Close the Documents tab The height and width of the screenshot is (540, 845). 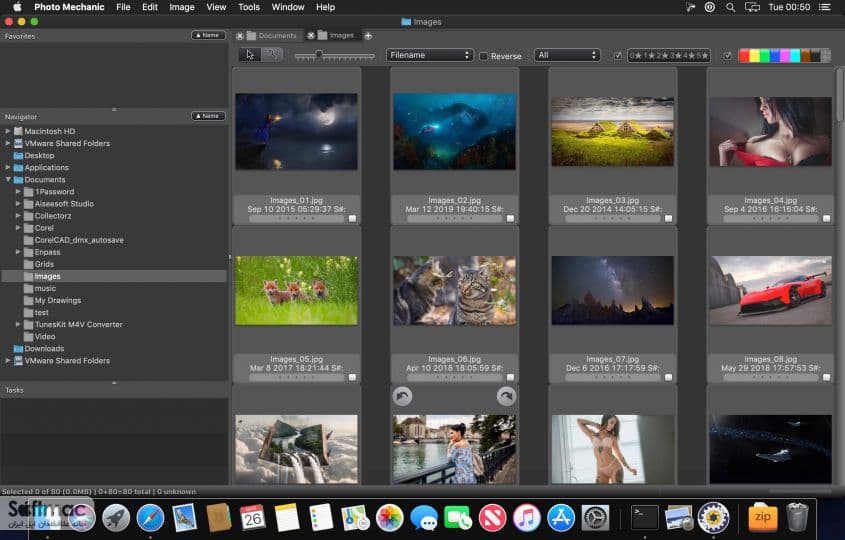click(240, 36)
